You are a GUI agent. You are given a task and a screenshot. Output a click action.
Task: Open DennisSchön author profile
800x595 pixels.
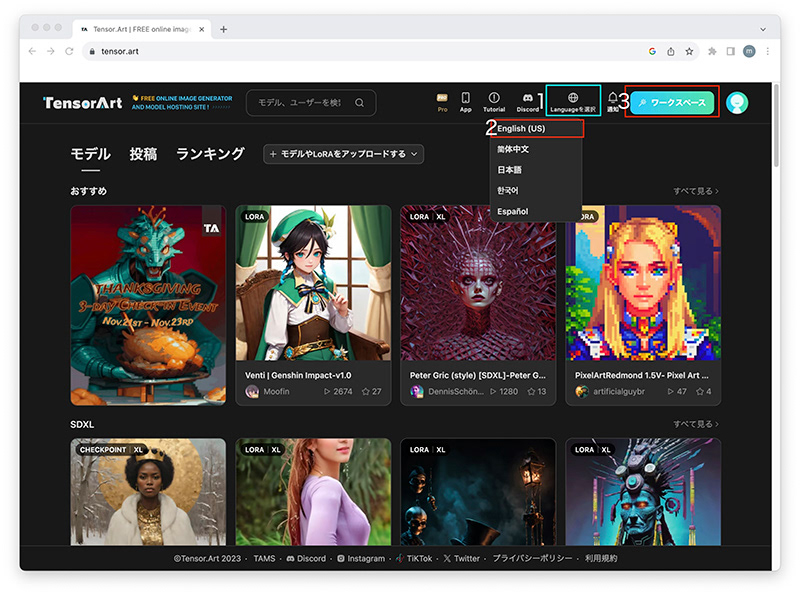click(446, 391)
